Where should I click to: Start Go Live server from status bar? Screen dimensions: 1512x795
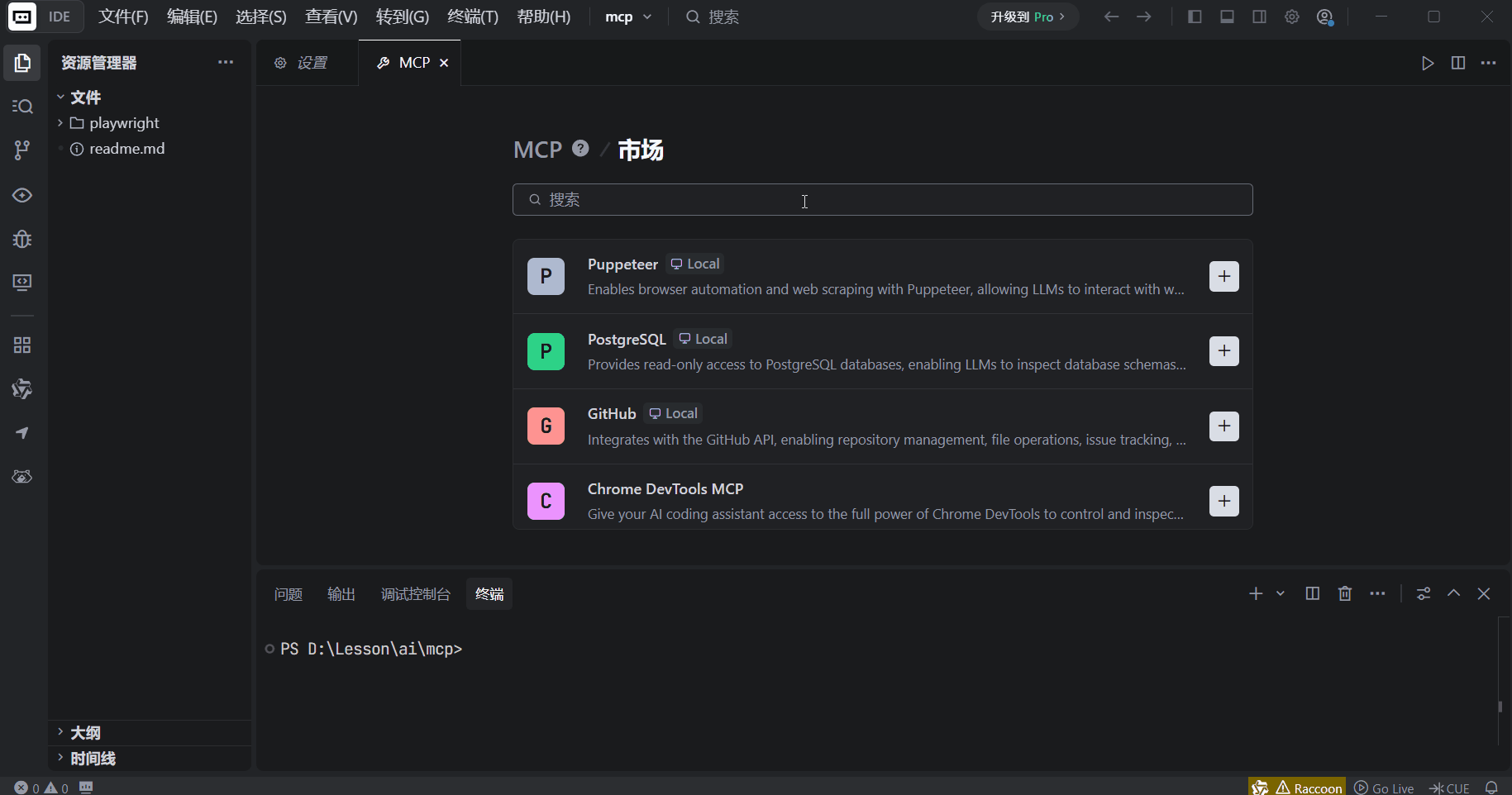point(1384,788)
